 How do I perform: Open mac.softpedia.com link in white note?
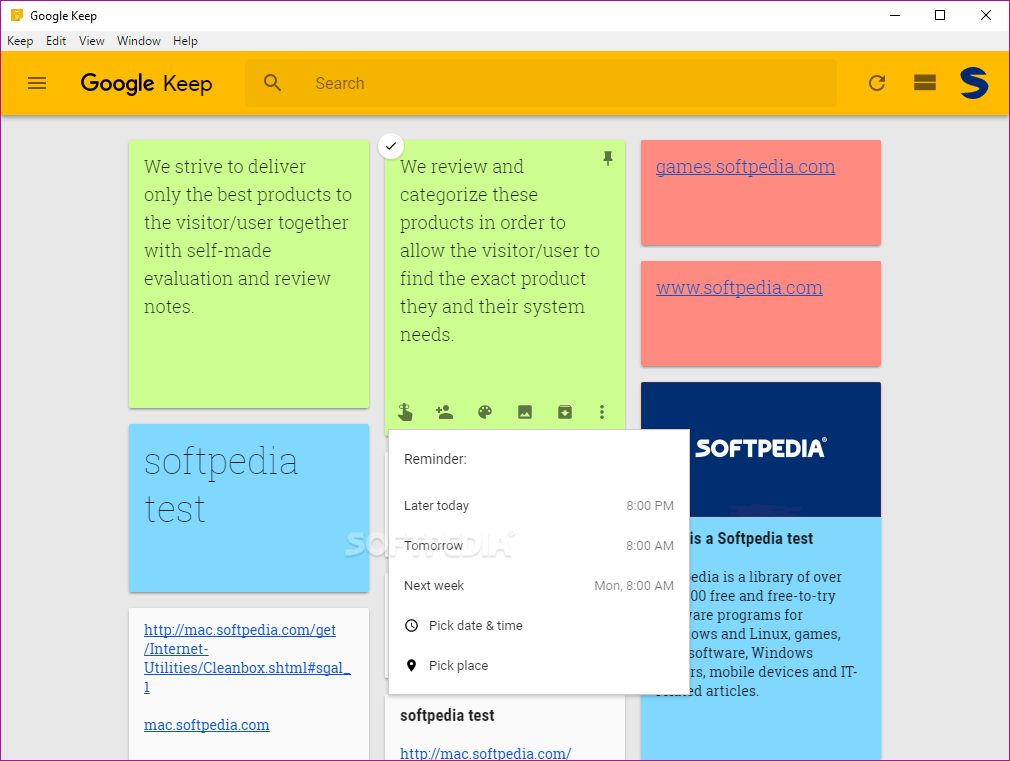click(x=206, y=725)
